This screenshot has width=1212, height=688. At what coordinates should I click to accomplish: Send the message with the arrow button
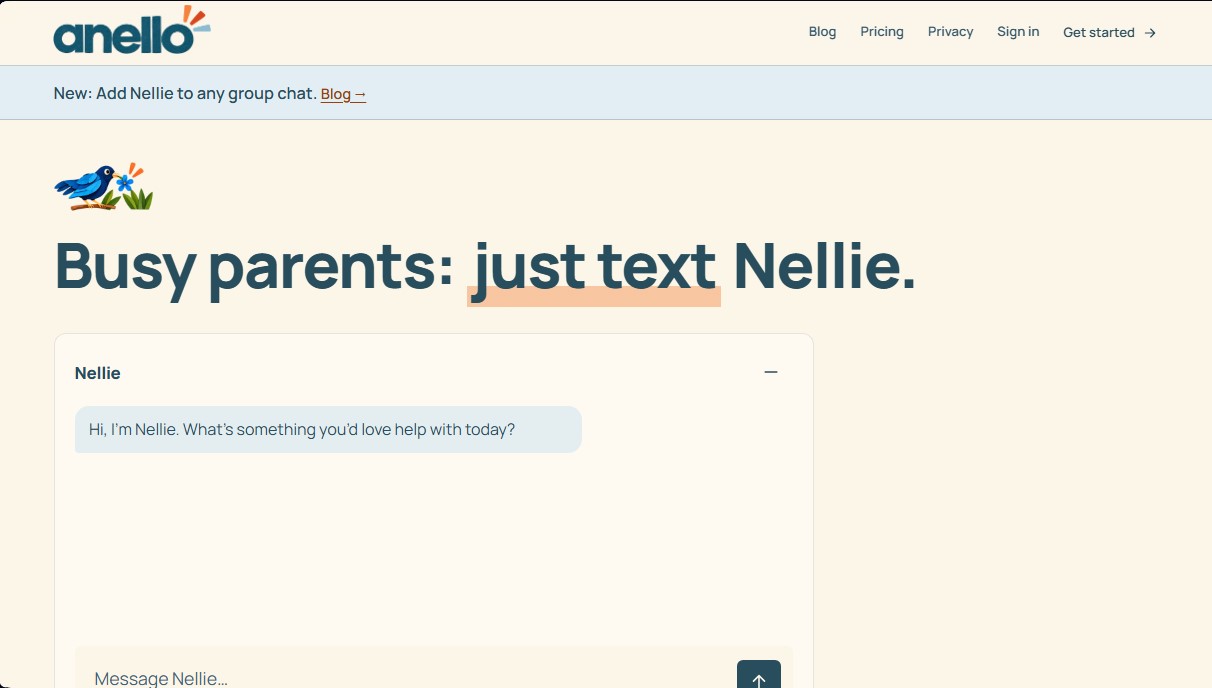[x=759, y=676]
